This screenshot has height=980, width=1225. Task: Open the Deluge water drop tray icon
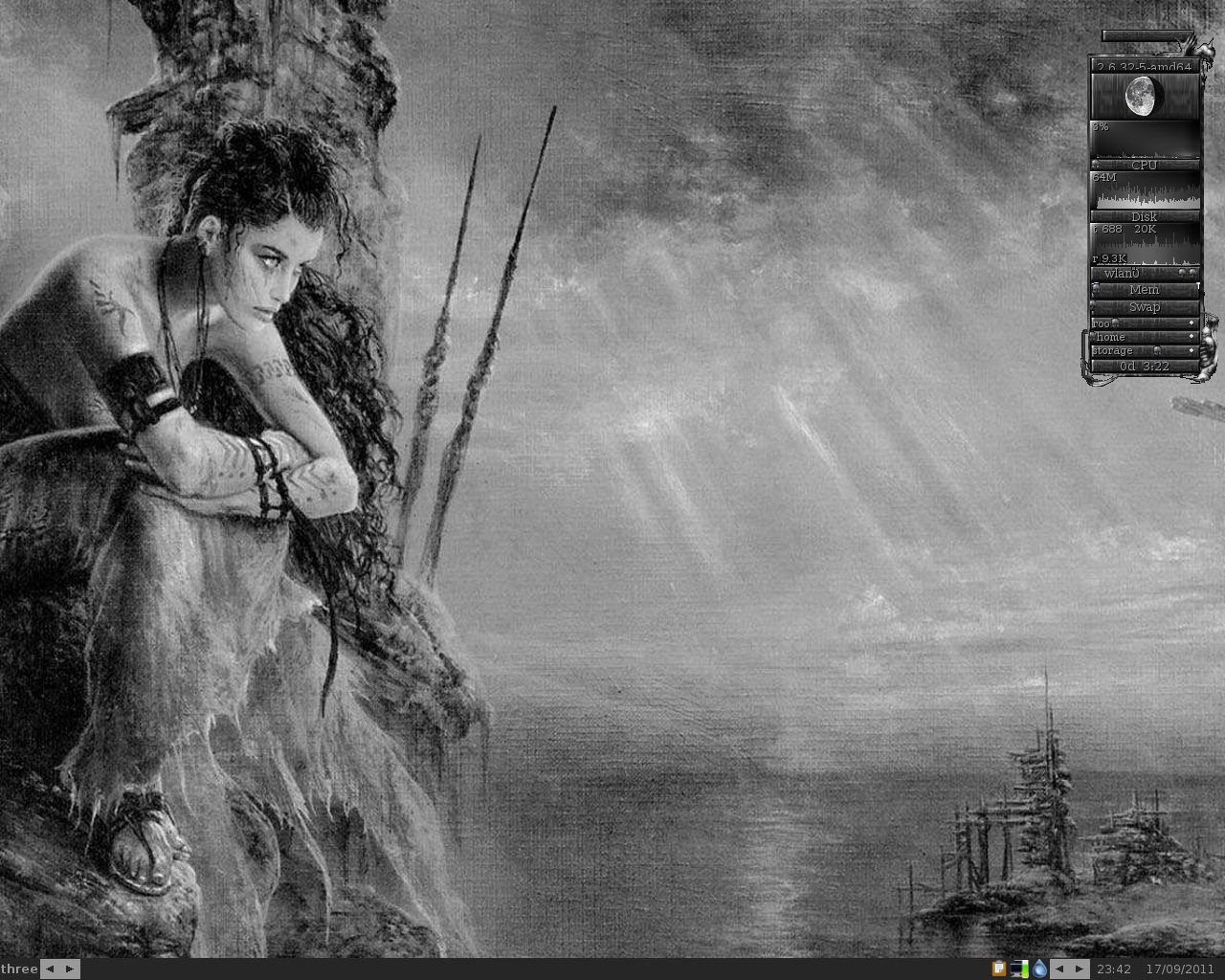click(x=1040, y=969)
